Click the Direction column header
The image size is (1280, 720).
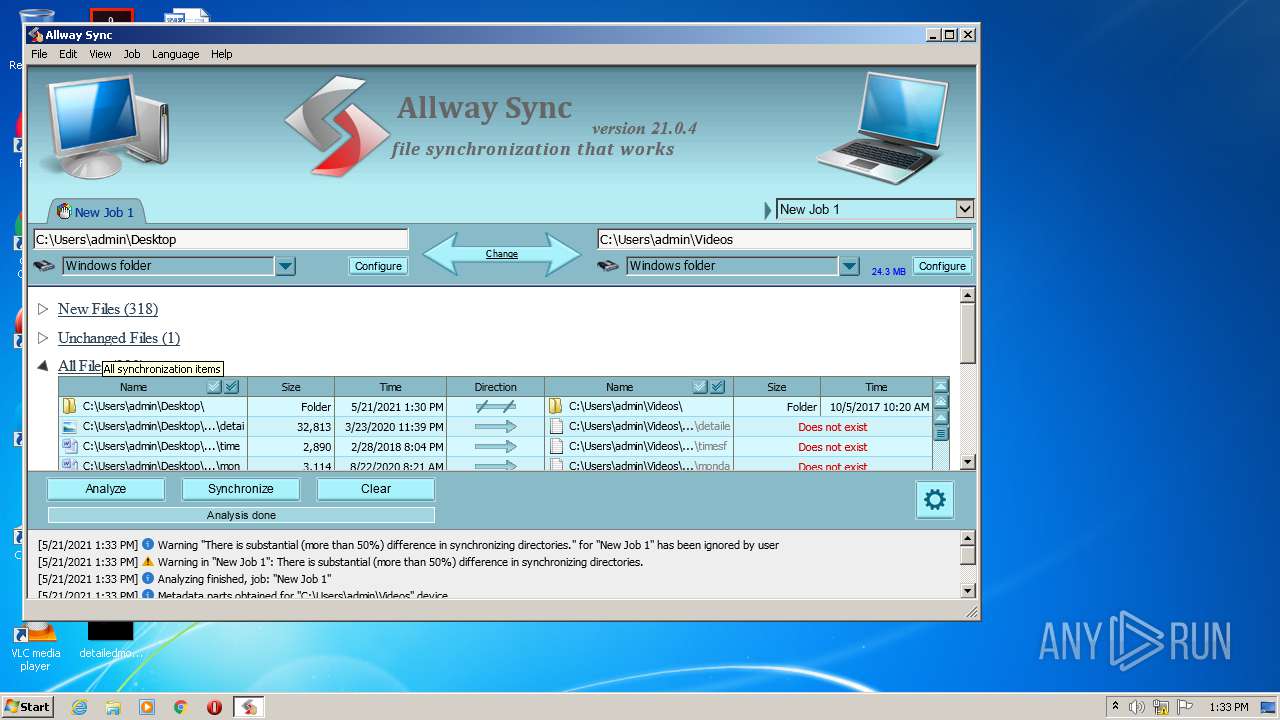[x=495, y=387]
